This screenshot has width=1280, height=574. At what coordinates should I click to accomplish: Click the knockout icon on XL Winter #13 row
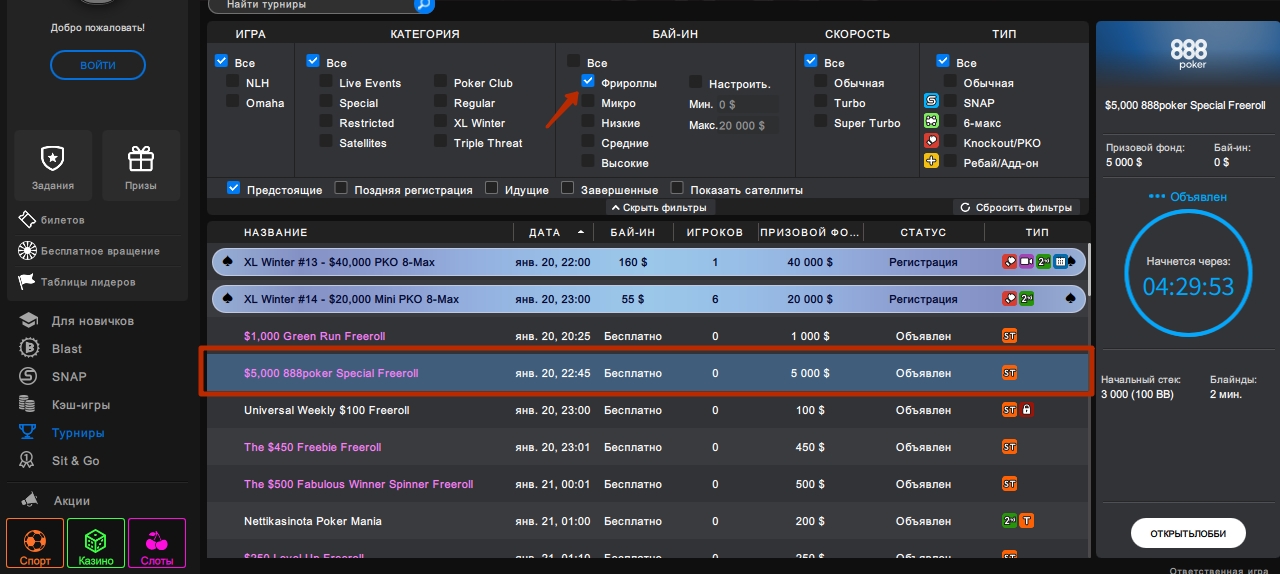(x=1009, y=262)
